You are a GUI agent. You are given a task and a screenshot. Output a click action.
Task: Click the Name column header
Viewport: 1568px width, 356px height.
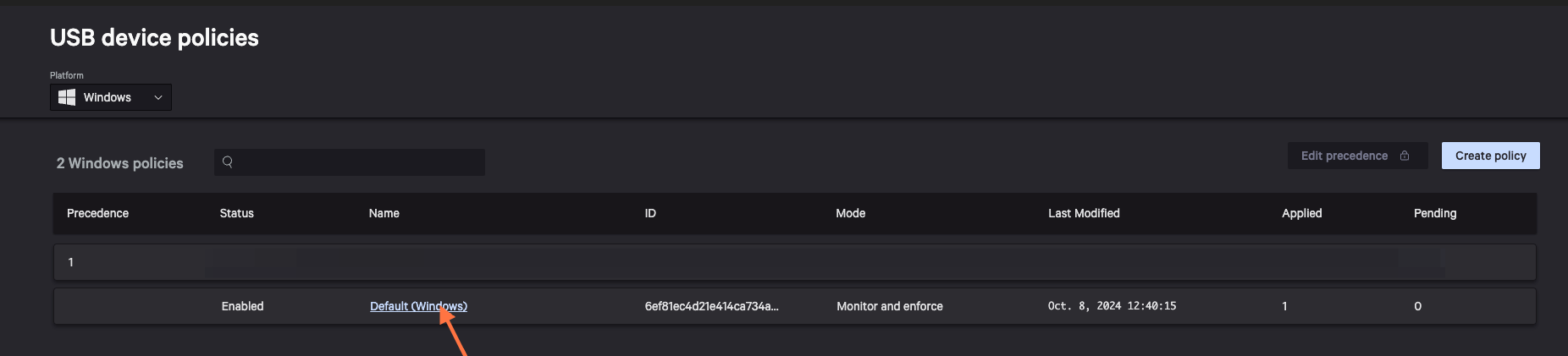tap(384, 213)
